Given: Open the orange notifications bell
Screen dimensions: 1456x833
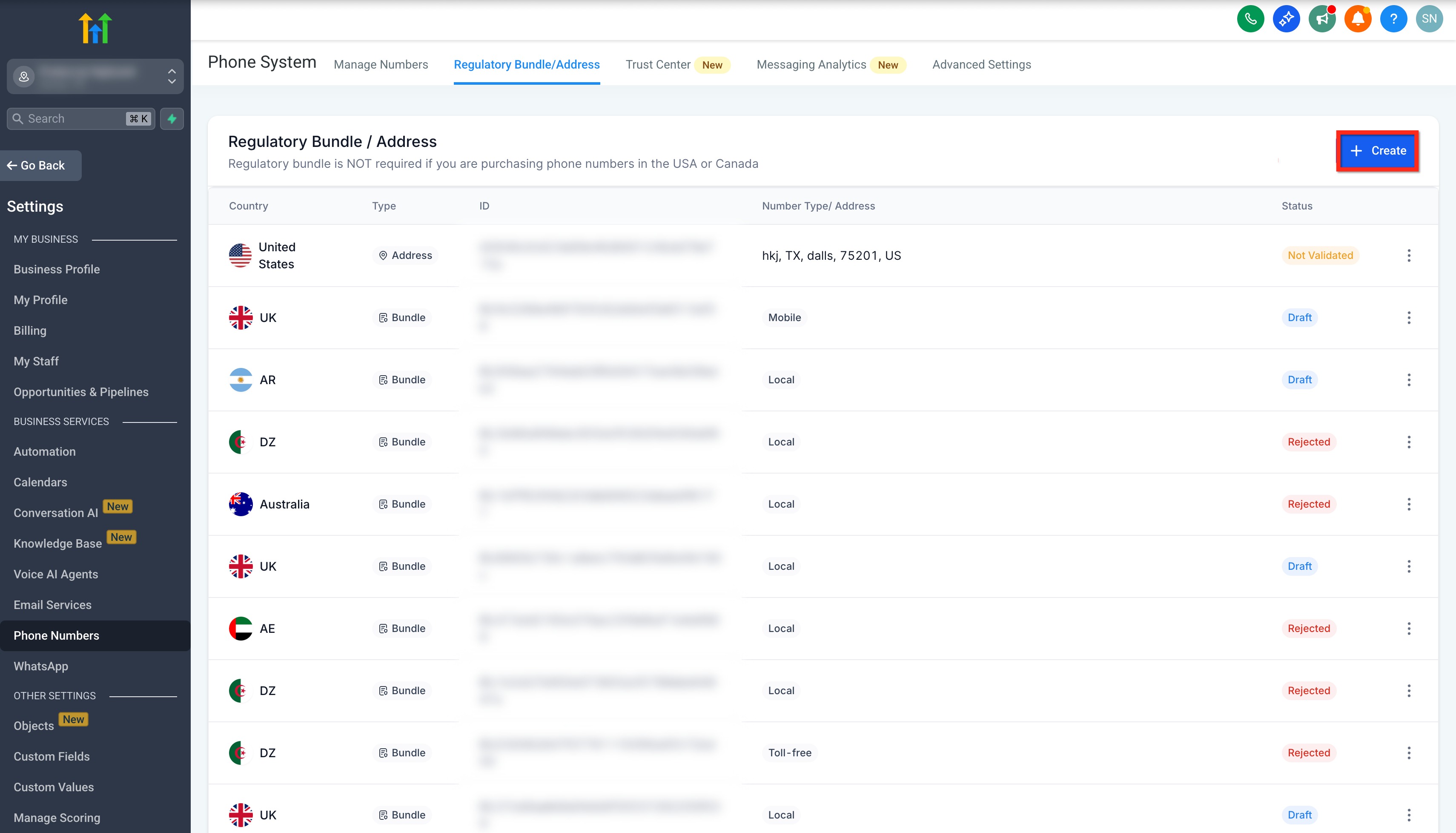Looking at the screenshot, I should click(x=1358, y=19).
